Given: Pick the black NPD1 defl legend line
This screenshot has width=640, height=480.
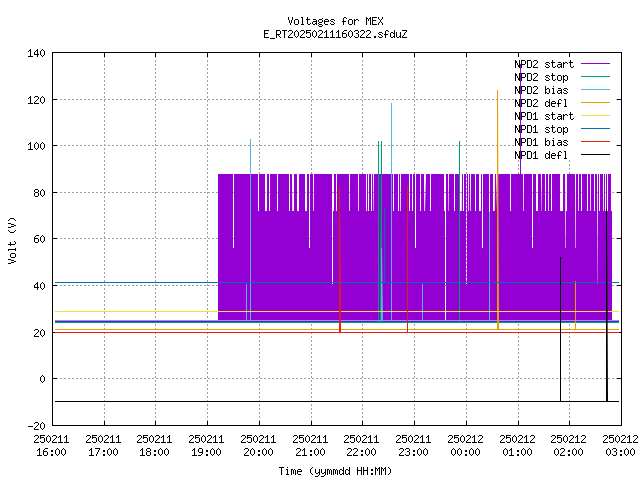Looking at the screenshot, I should click(x=596, y=155).
